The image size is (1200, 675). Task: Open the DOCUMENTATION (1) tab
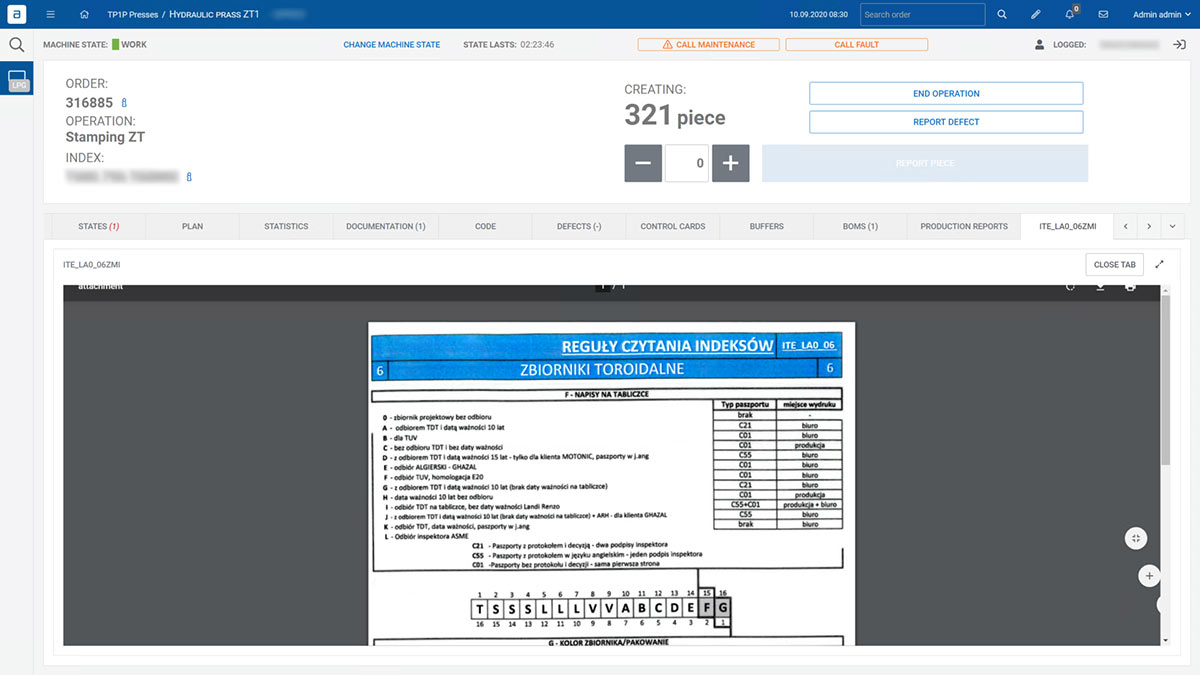(x=386, y=227)
